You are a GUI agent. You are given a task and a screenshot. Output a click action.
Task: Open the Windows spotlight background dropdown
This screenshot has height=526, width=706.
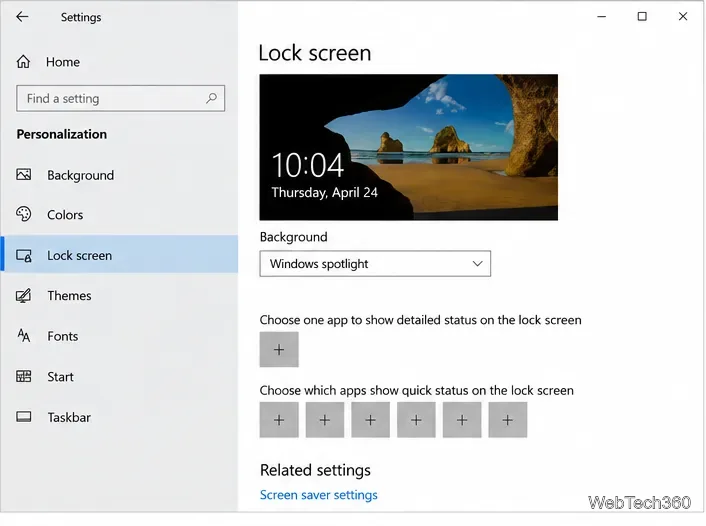[x=375, y=263]
